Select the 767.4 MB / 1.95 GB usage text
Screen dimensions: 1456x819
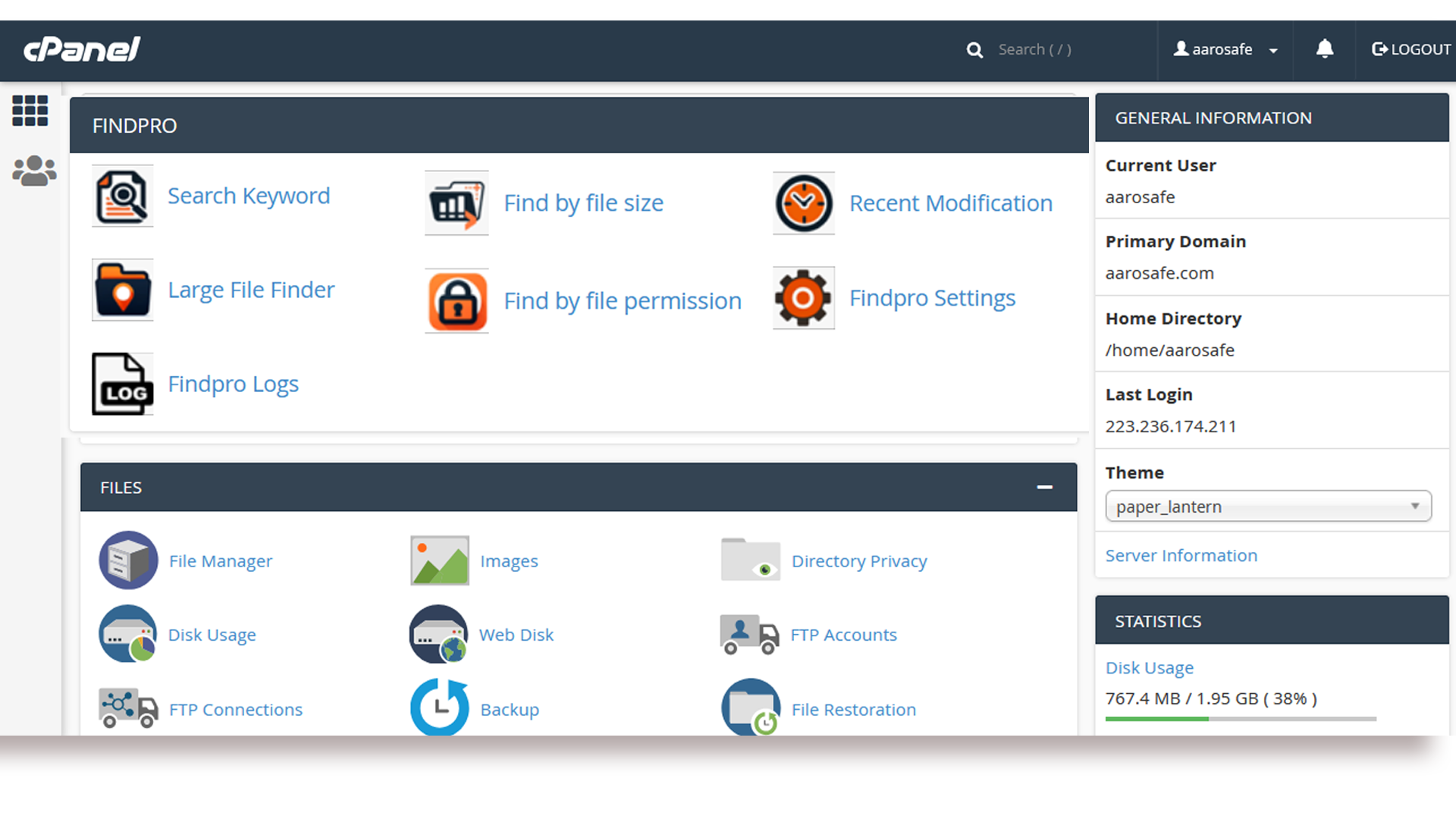(x=1211, y=698)
